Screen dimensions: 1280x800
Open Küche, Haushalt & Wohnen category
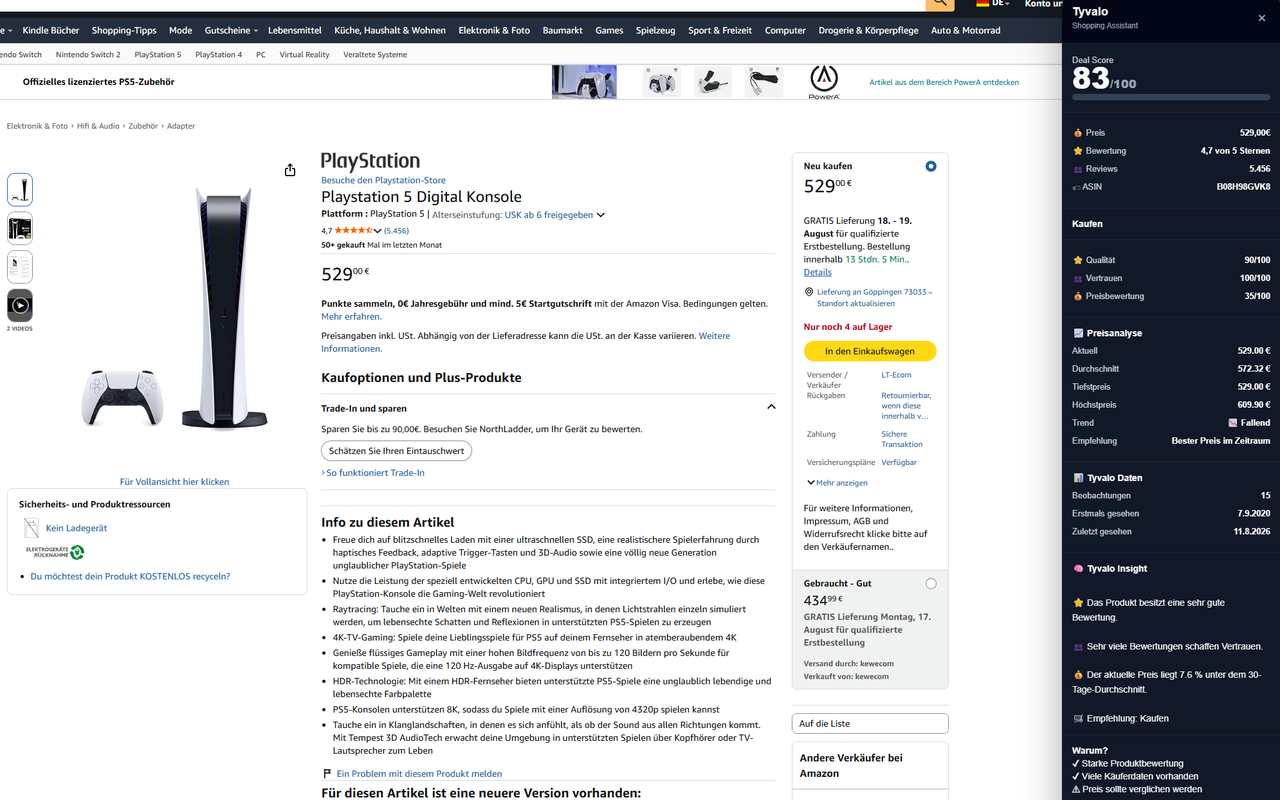tap(390, 31)
